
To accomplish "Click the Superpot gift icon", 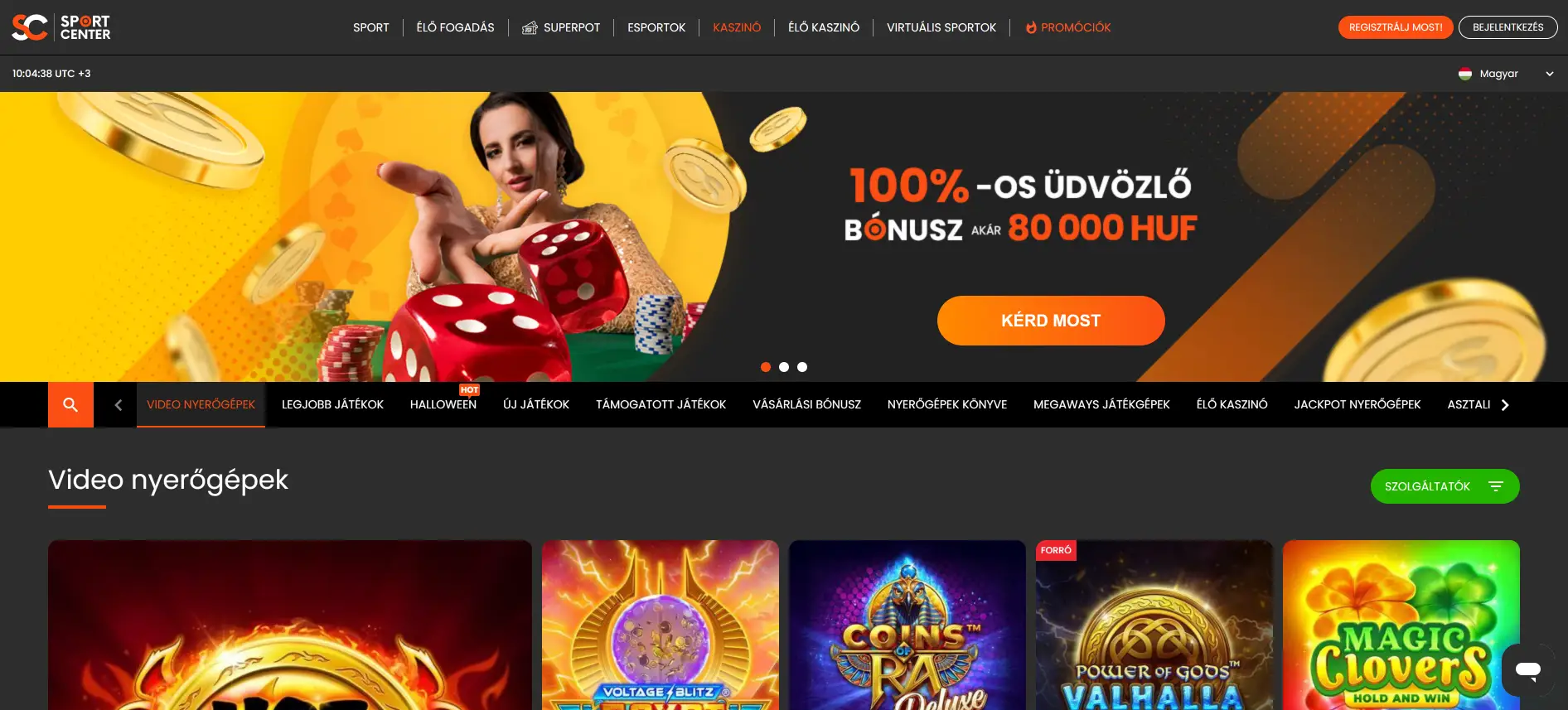I will click(x=530, y=28).
